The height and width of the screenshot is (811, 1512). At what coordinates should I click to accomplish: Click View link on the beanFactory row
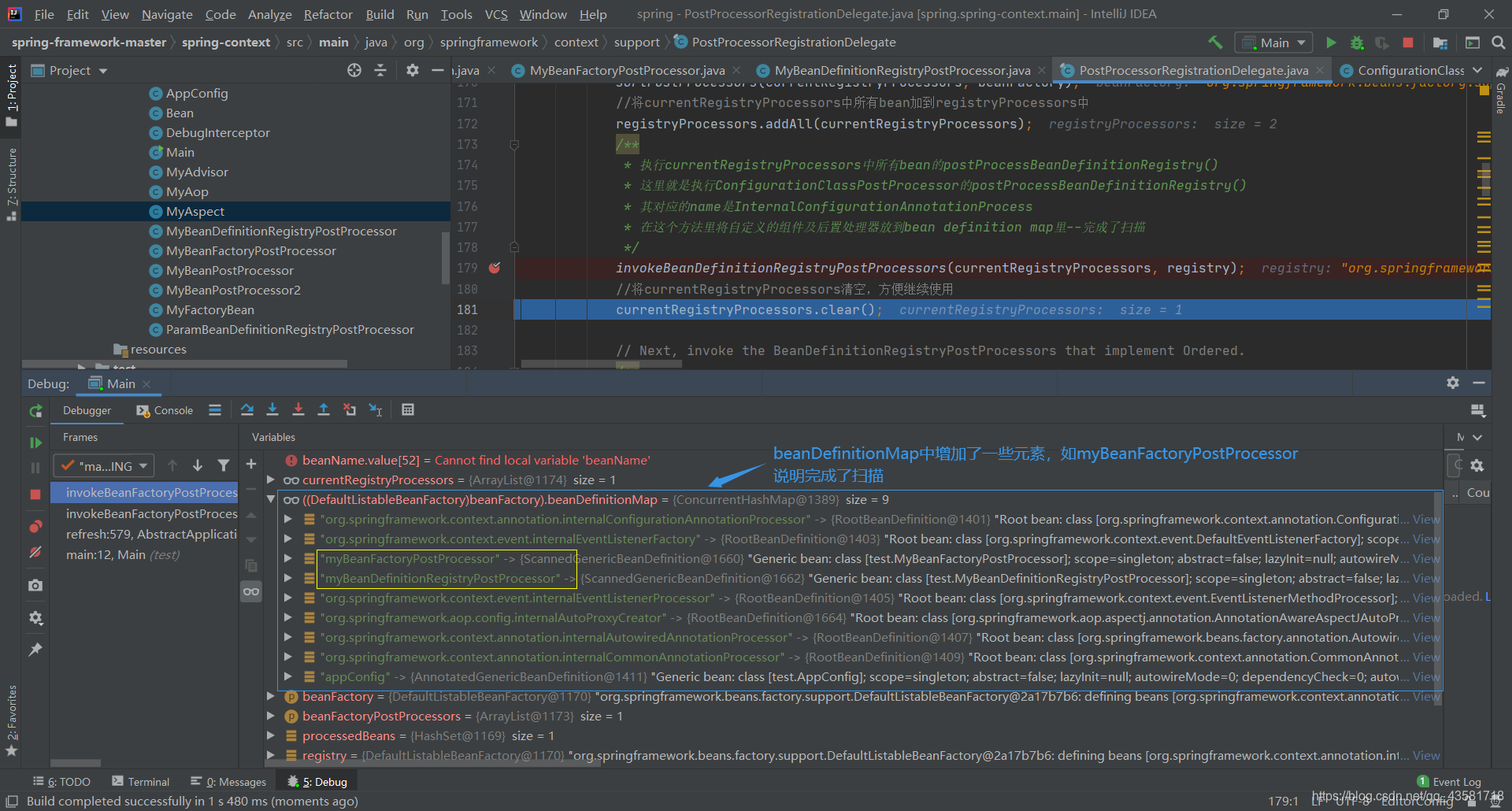(x=1426, y=696)
